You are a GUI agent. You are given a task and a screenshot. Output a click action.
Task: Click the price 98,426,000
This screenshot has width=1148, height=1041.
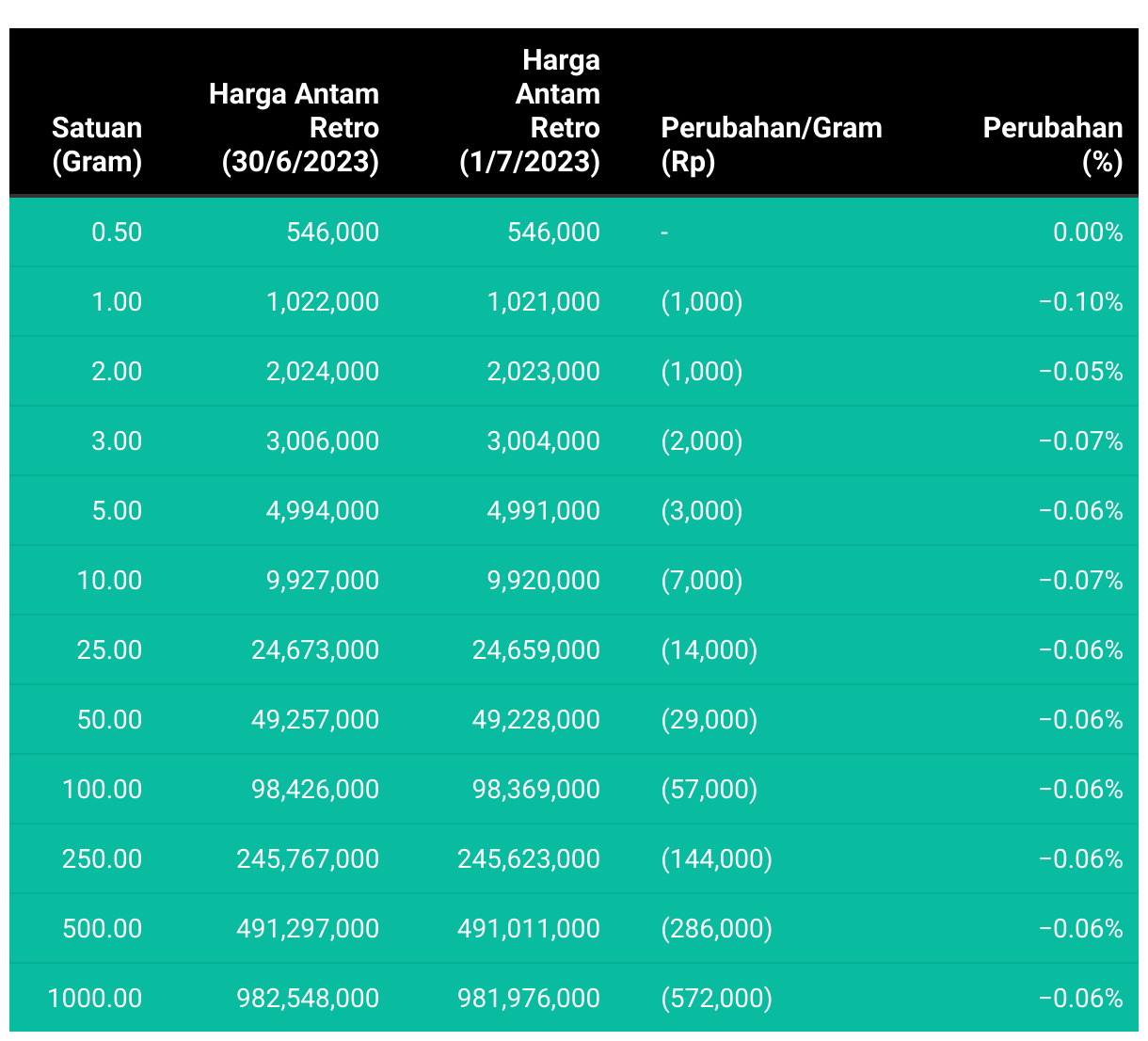point(315,790)
